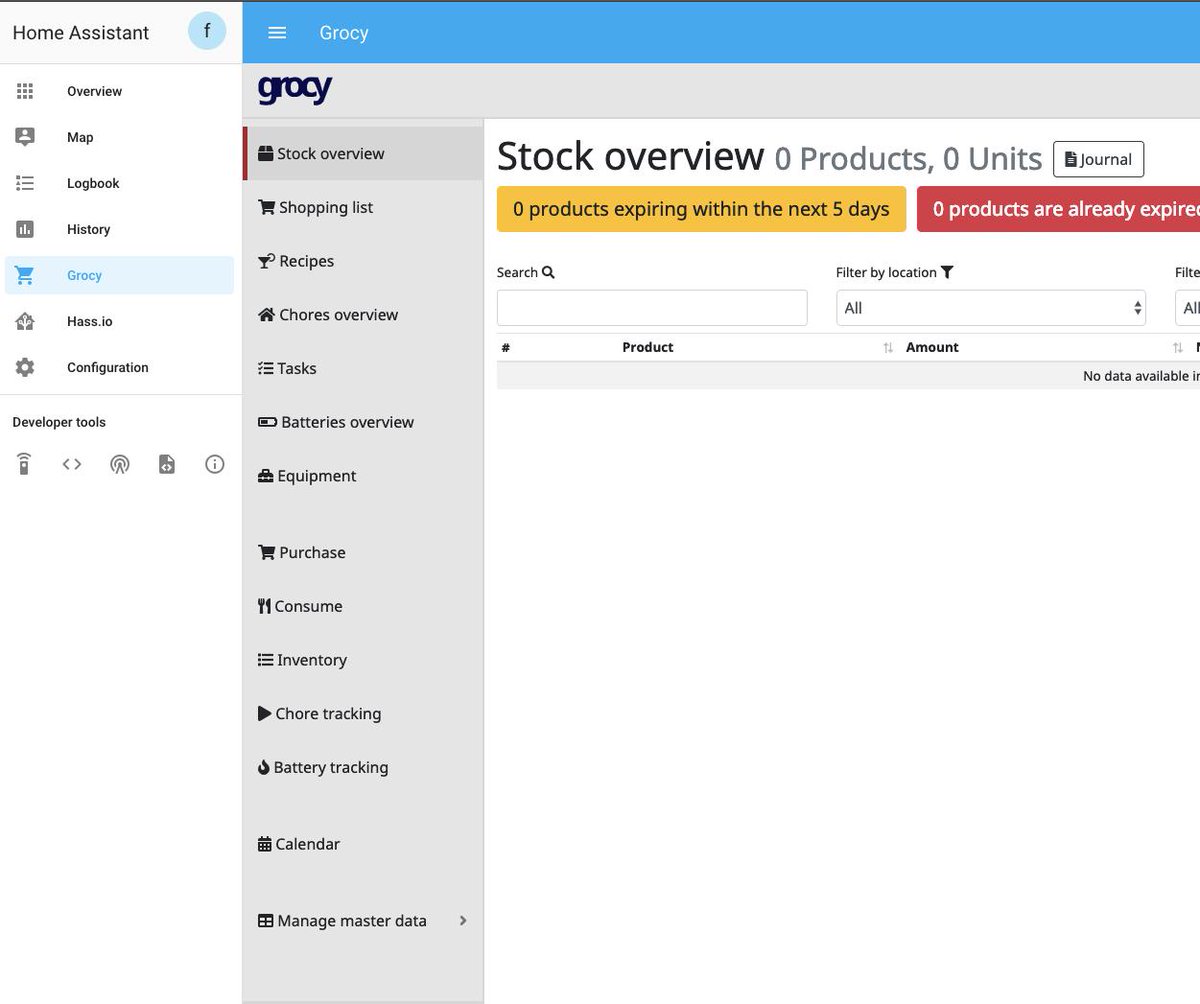Image resolution: width=1200 pixels, height=1004 pixels.
Task: Go to Consume page
Action: pyautogui.click(x=363, y=606)
